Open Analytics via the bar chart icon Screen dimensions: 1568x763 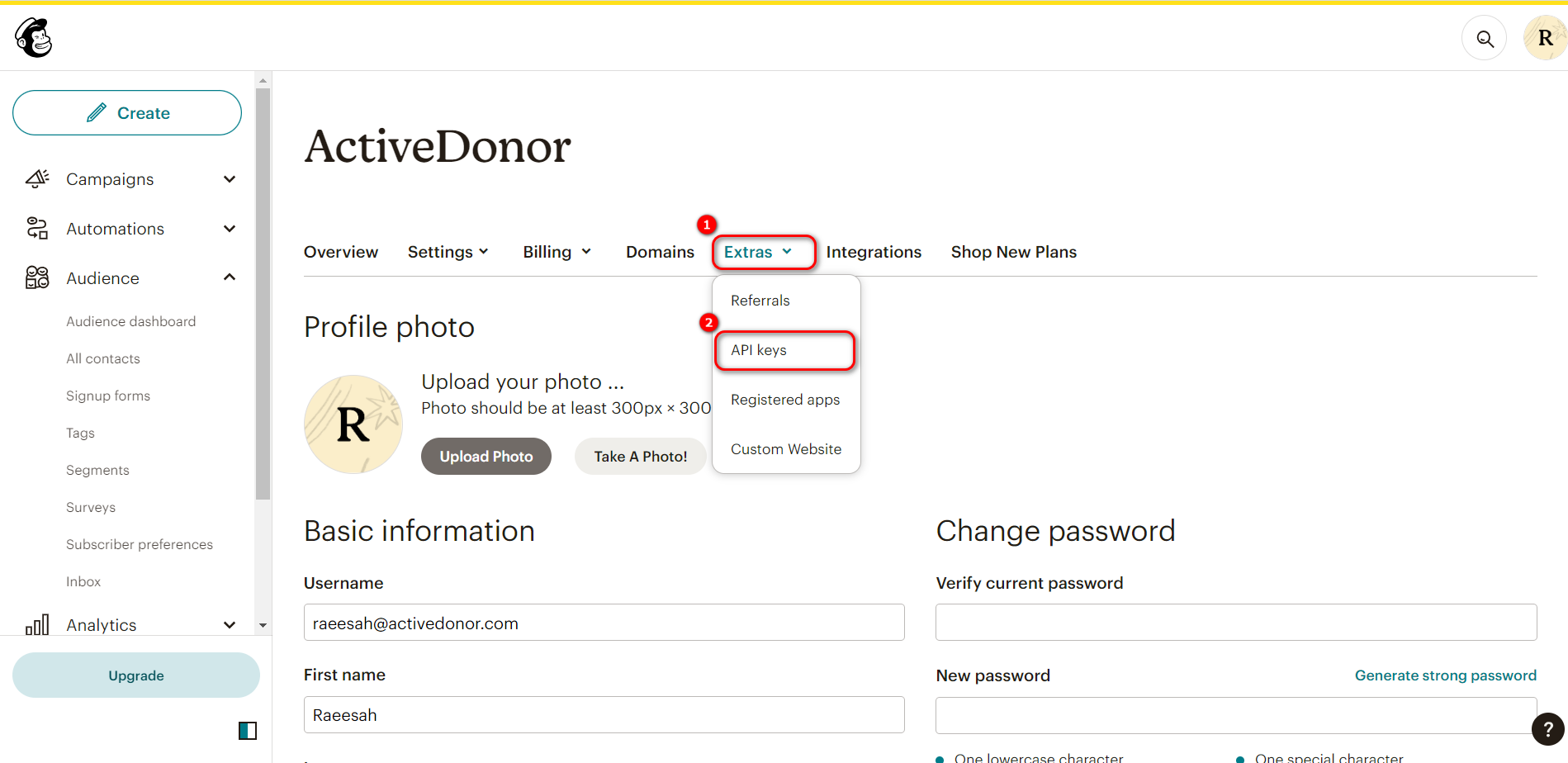pos(36,625)
